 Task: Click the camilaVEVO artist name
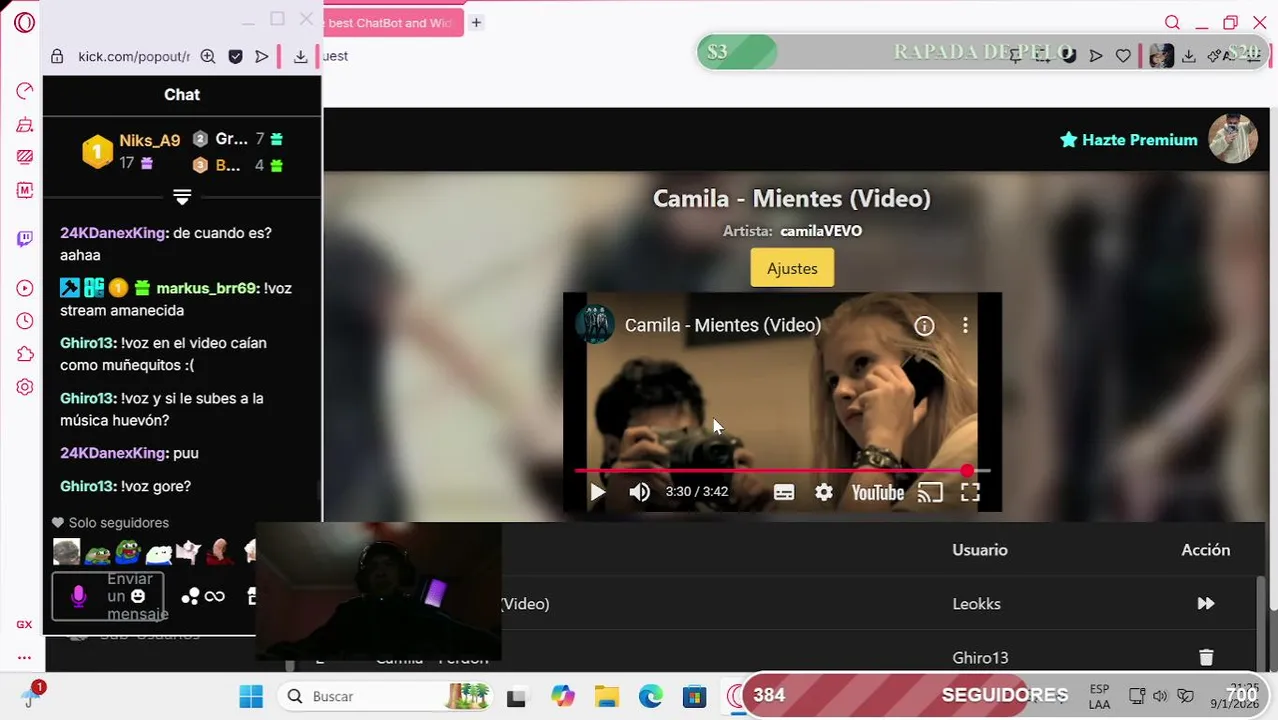tap(821, 231)
